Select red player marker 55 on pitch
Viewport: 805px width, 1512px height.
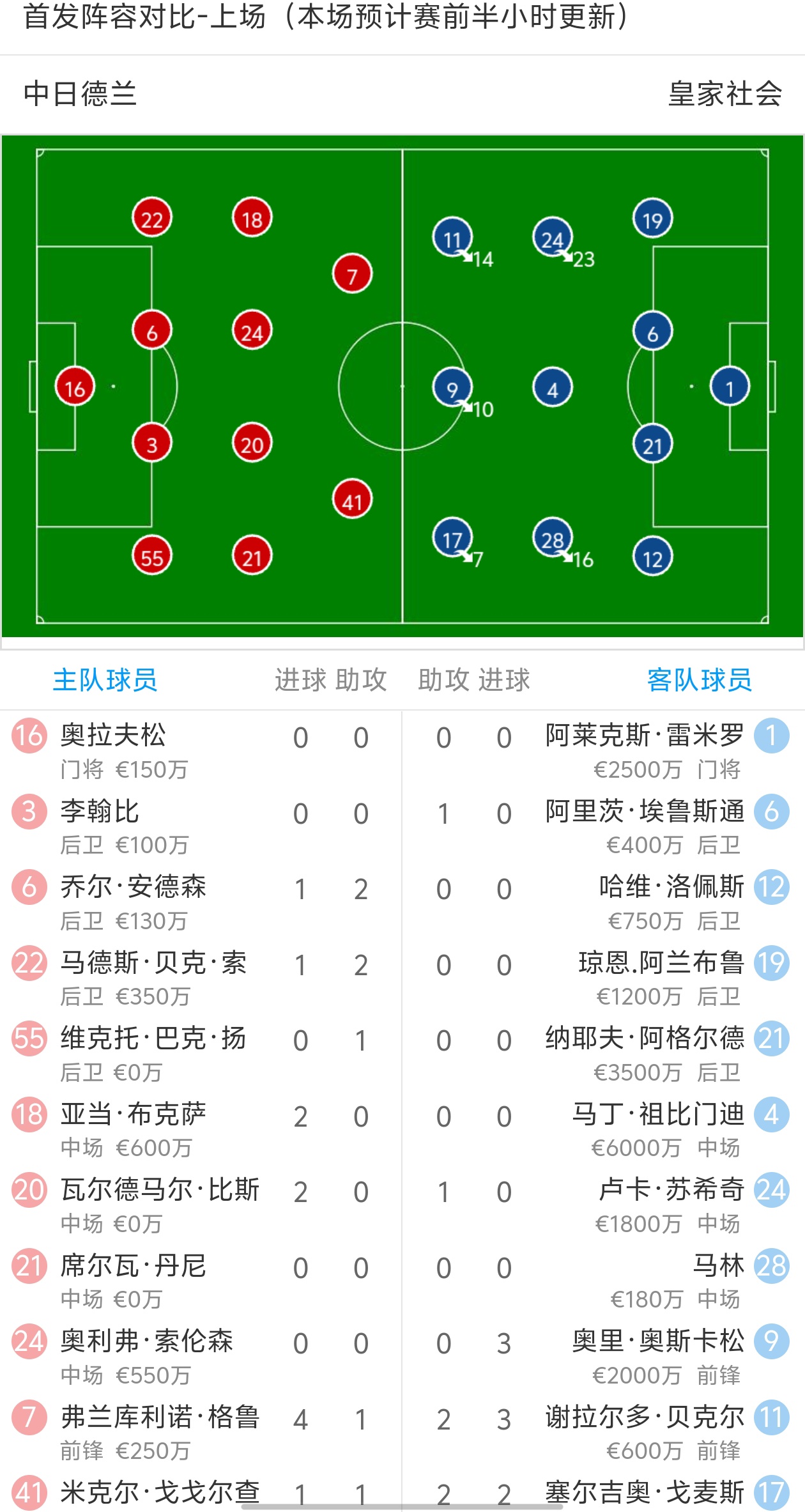point(152,557)
